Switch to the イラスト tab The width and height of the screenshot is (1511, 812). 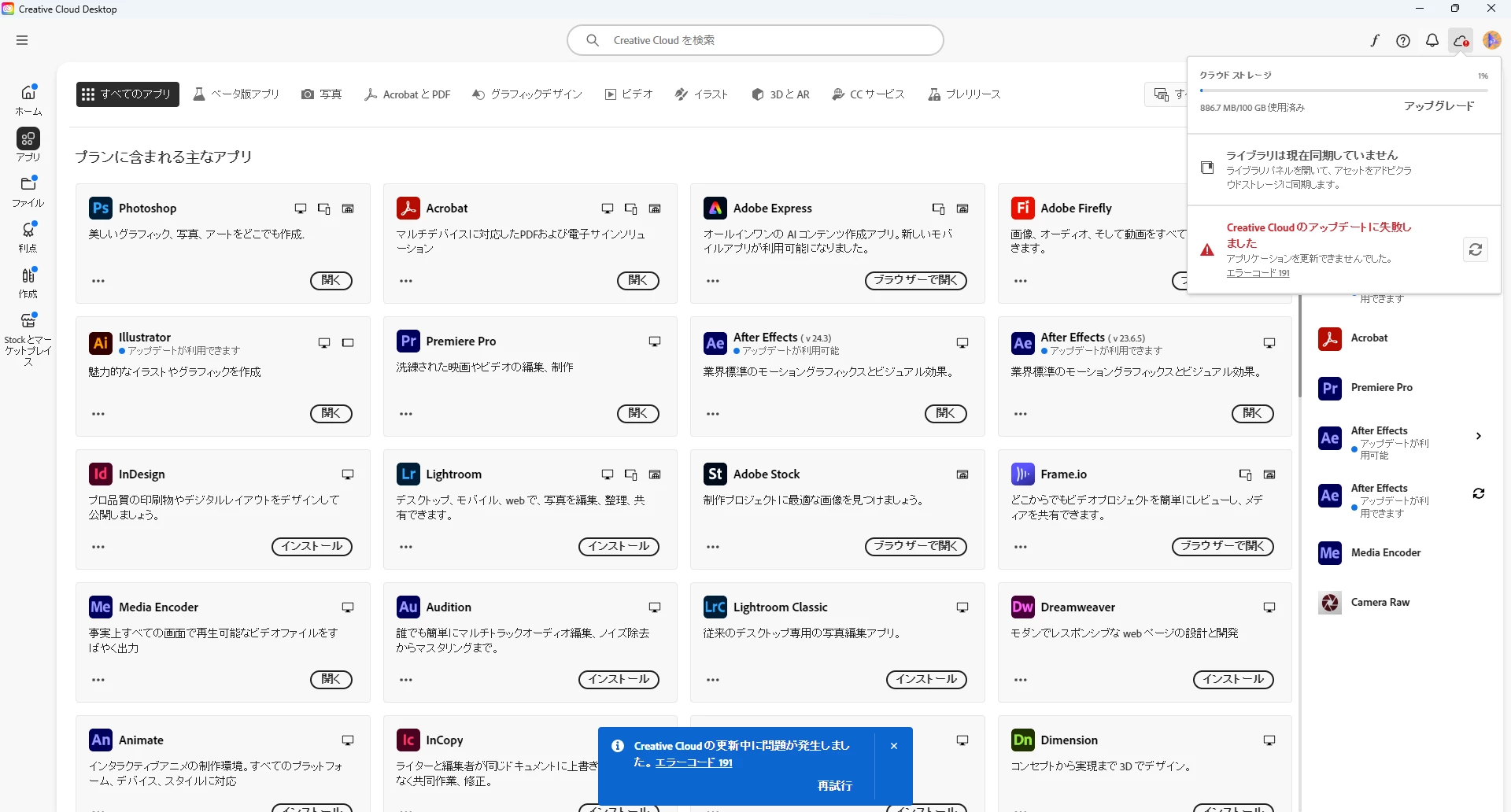coord(702,94)
